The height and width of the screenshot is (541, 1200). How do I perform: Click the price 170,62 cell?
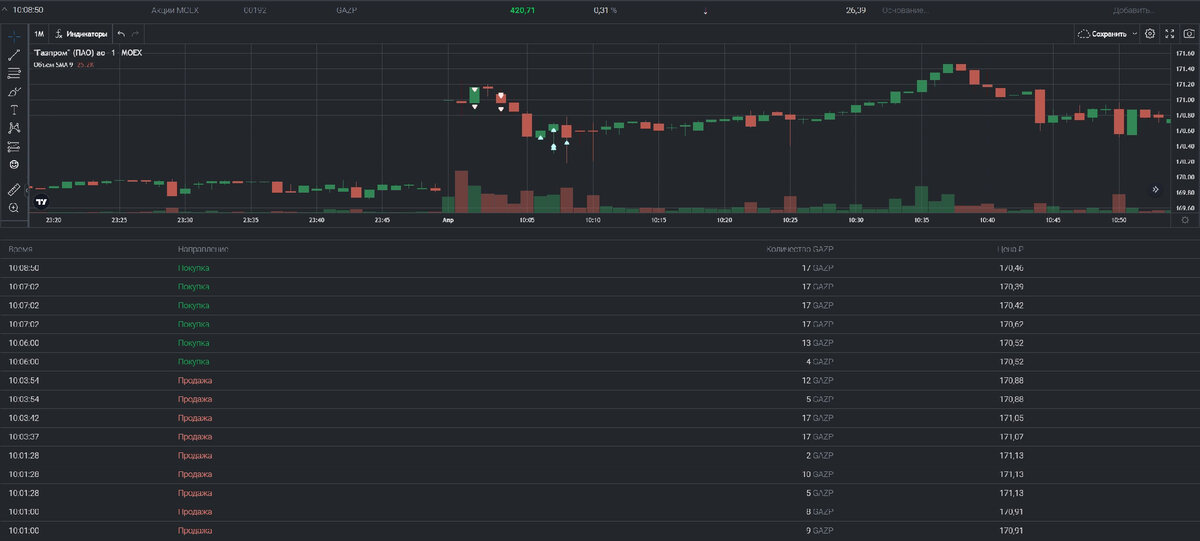[1011, 324]
